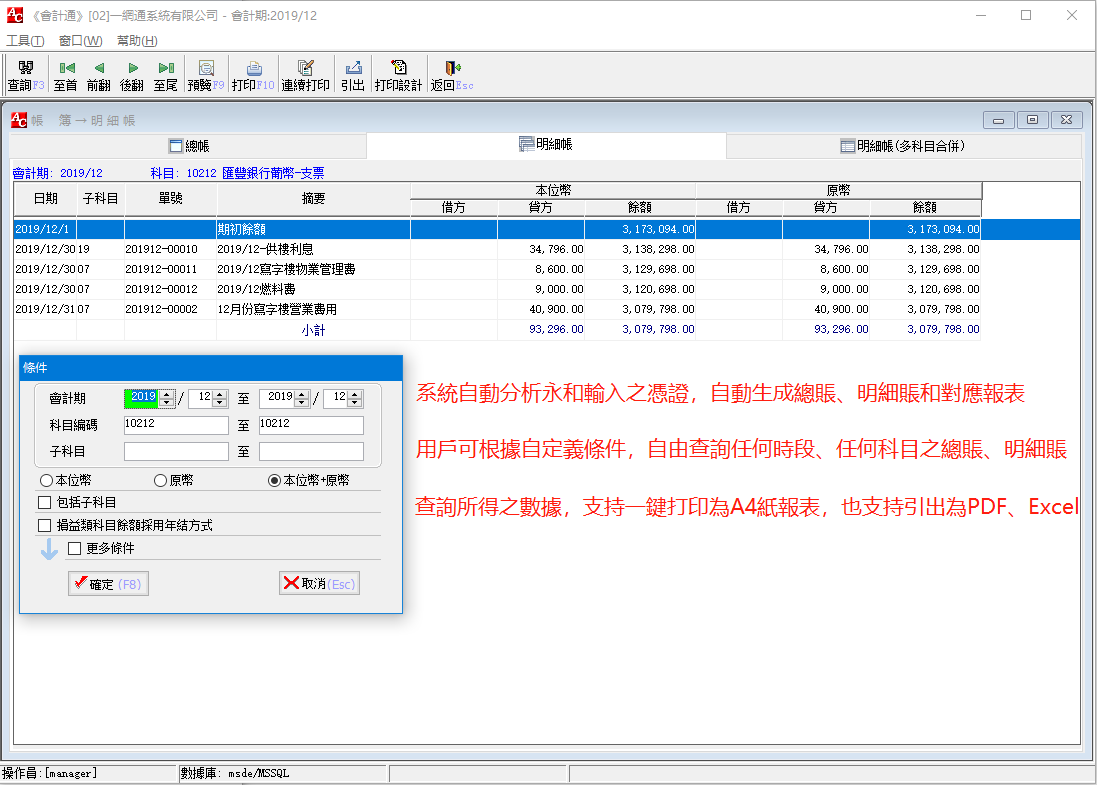The image size is (1097, 785).
Task: Click the 至首 jump-to-first icon
Action: click(64, 73)
